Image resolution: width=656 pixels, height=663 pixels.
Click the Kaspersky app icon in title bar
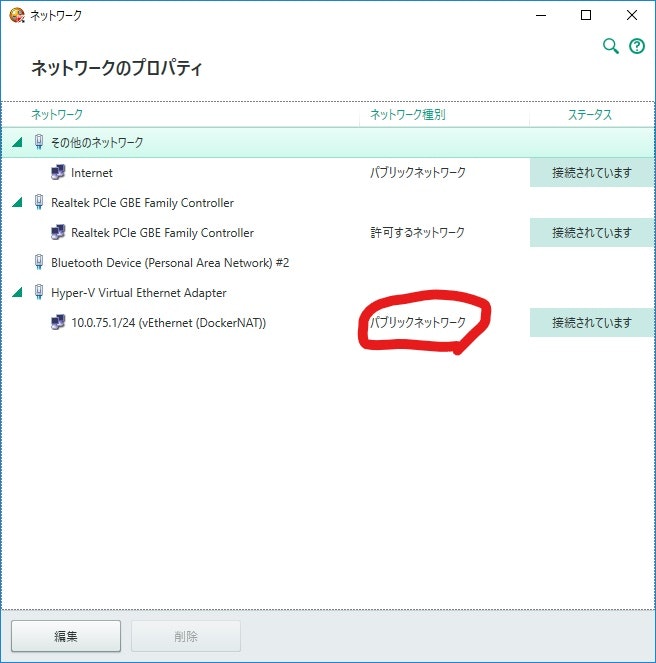pos(17,15)
